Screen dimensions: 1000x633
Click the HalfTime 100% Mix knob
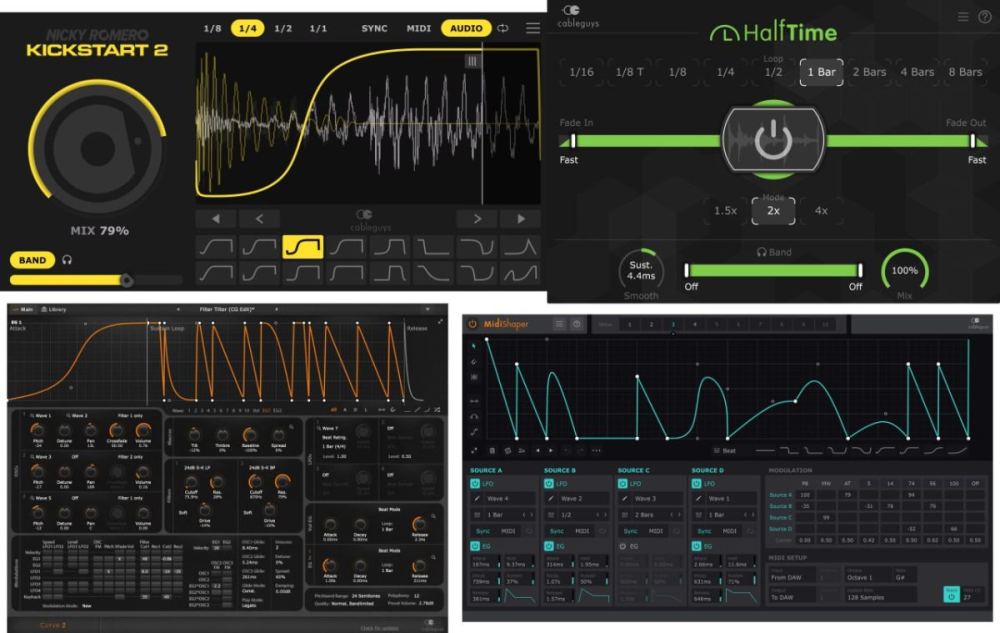pos(904,270)
